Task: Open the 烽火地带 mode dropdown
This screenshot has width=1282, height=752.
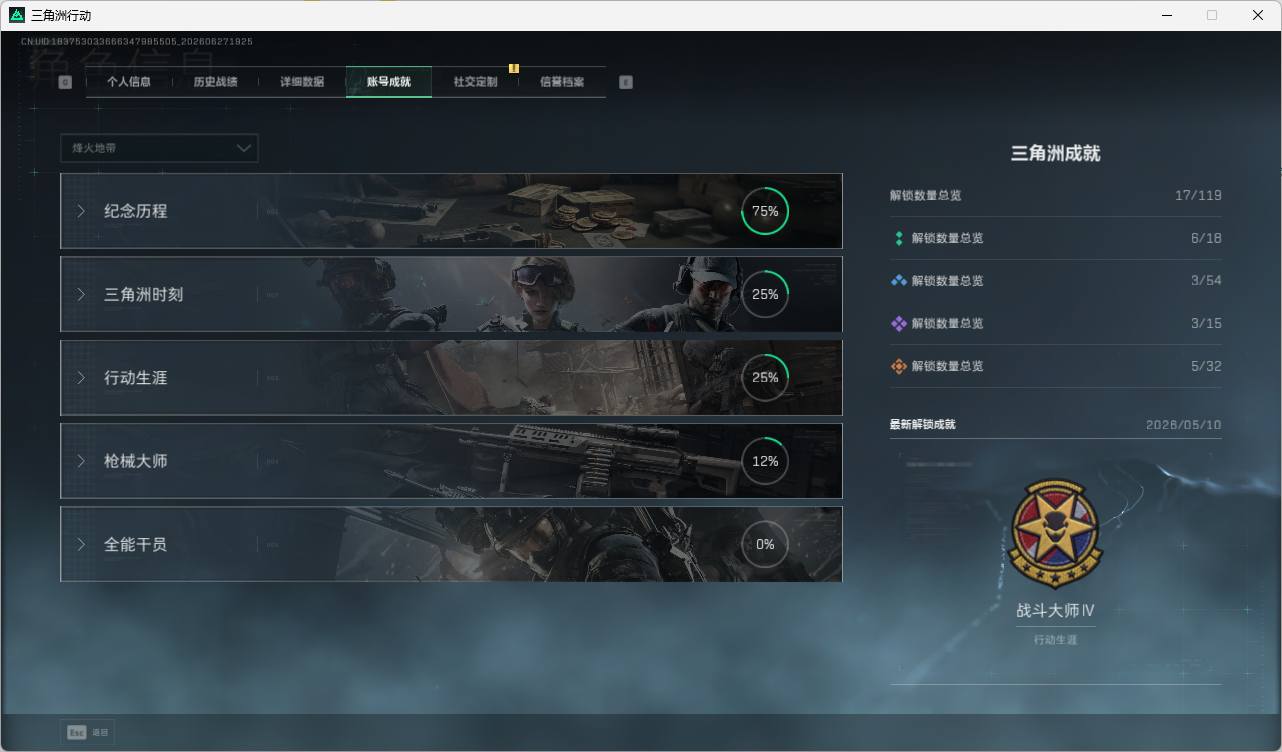Action: click(159, 148)
